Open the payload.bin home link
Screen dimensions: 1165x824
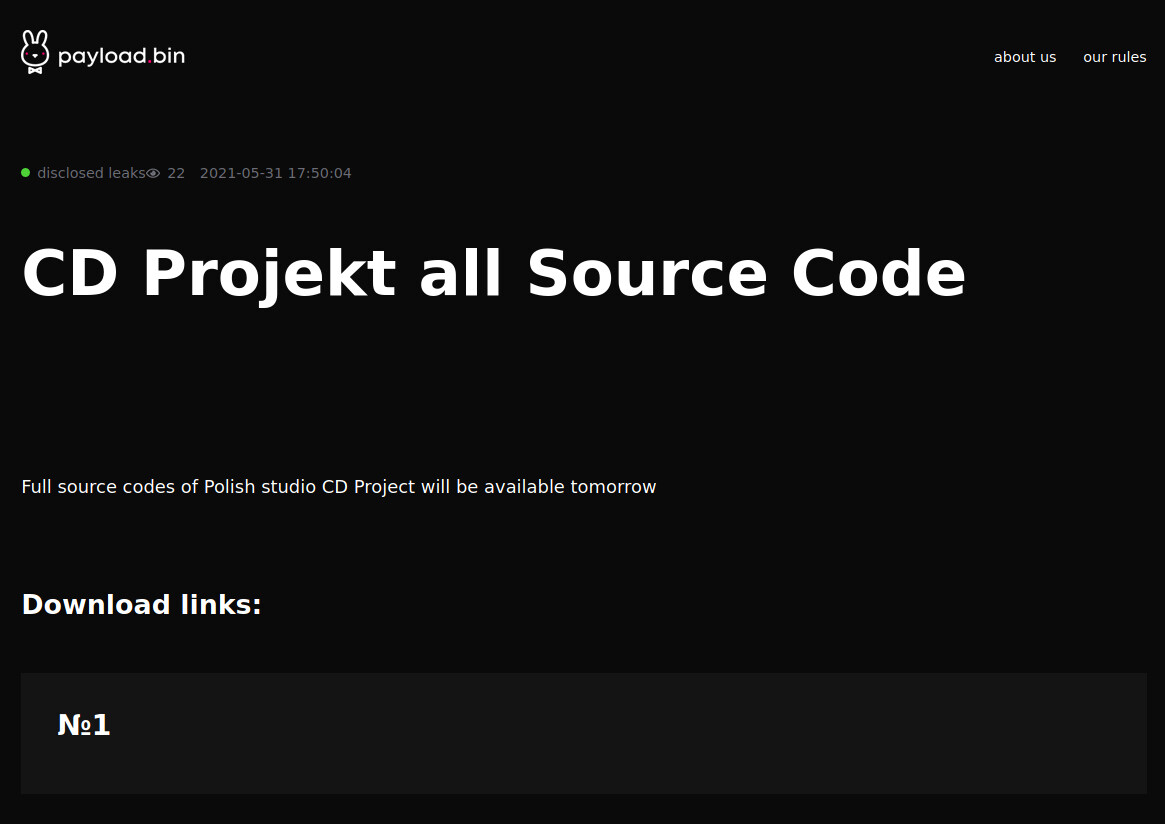[x=103, y=53]
